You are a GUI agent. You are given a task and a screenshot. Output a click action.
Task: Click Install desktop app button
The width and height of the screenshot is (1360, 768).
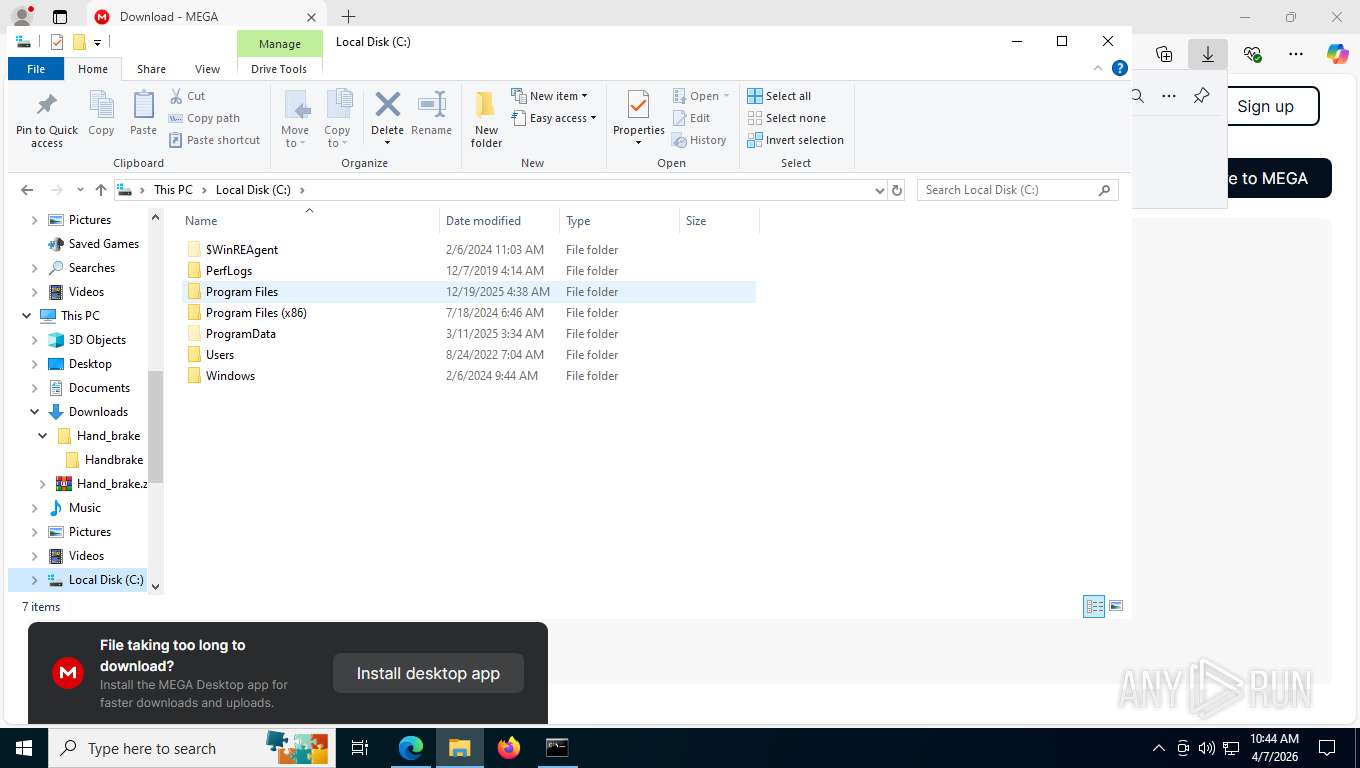coord(428,673)
